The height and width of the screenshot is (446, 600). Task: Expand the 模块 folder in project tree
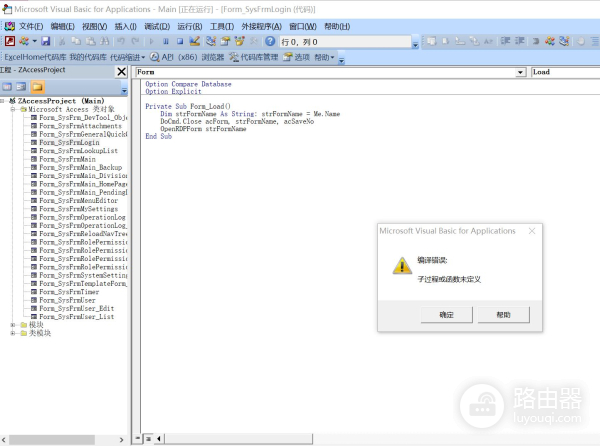13,324
